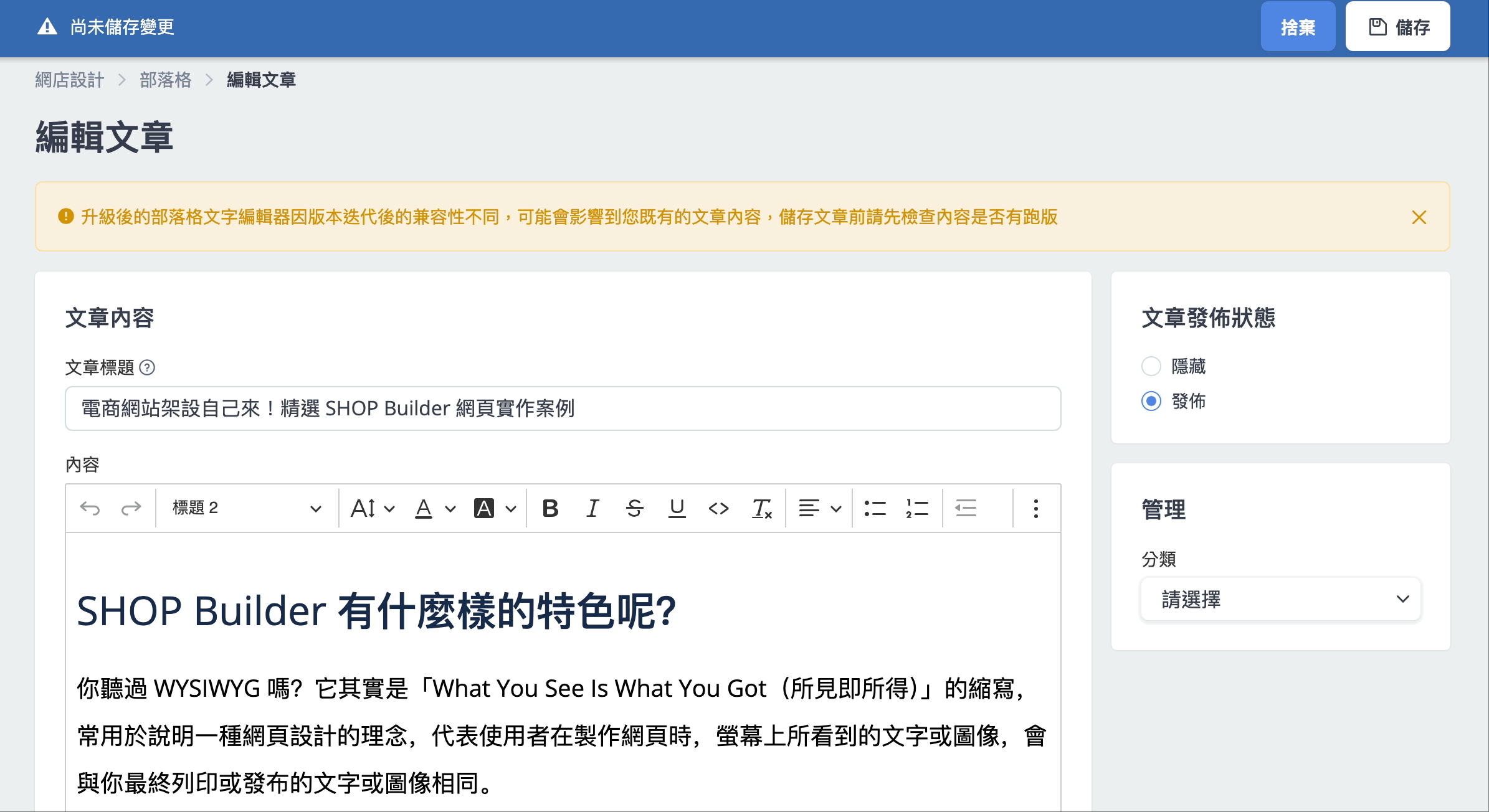
Task: Open the 標題 2 heading style dropdown
Action: coord(247,508)
